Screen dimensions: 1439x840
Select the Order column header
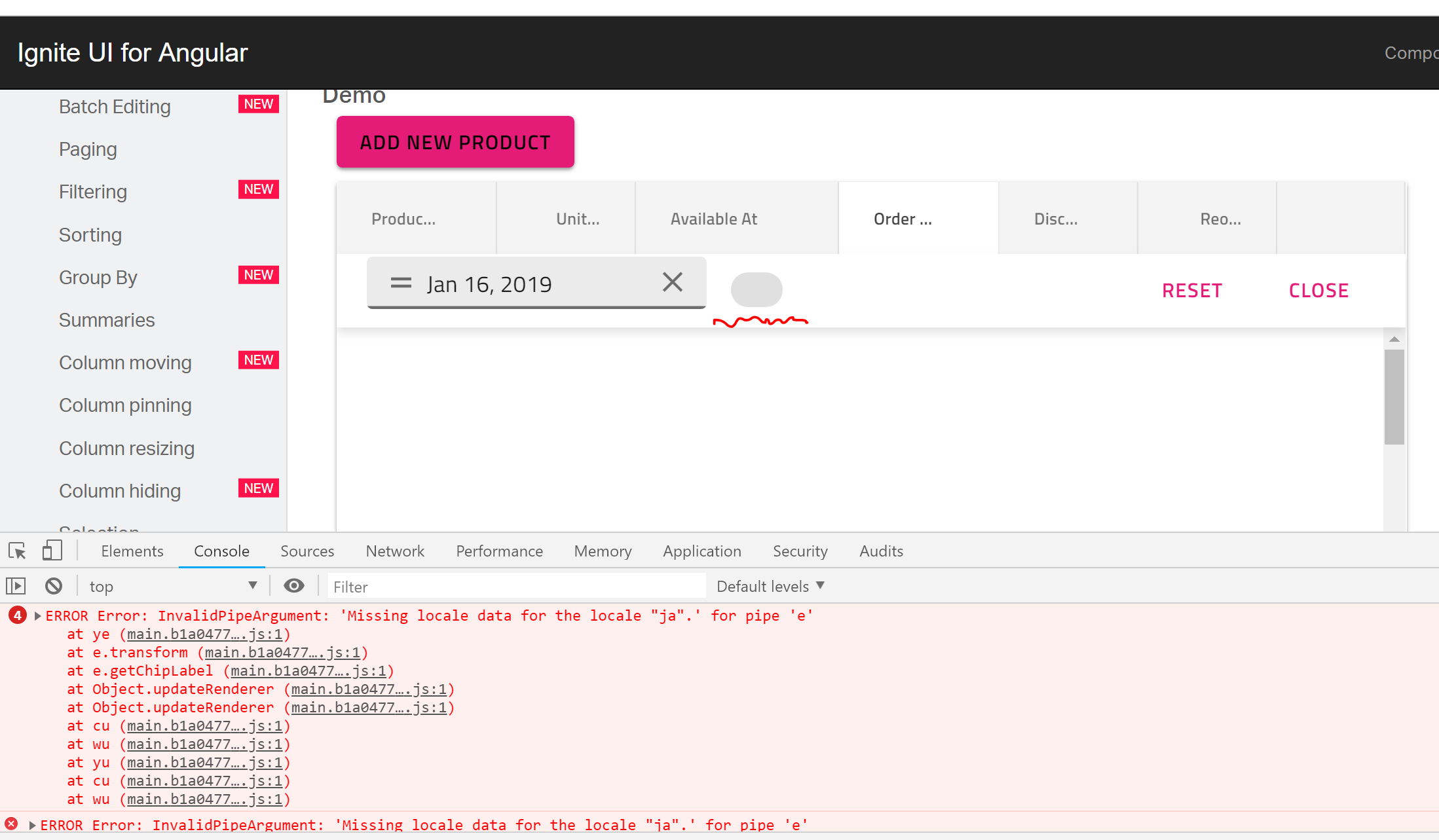(903, 218)
